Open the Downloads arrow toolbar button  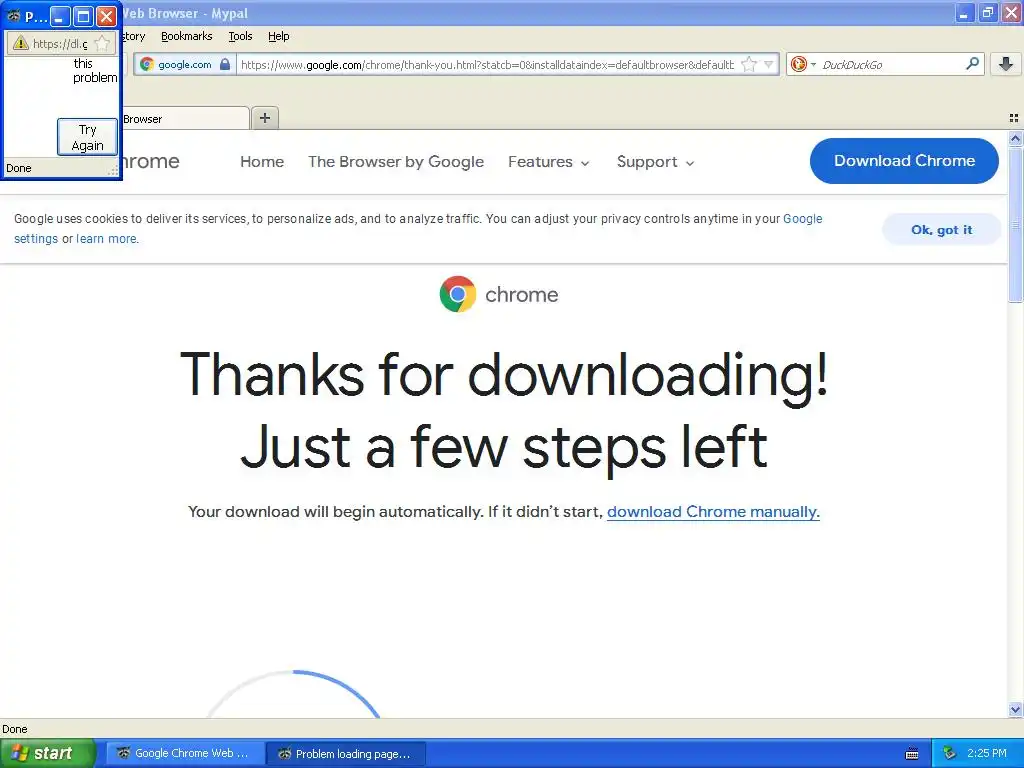click(x=1006, y=63)
